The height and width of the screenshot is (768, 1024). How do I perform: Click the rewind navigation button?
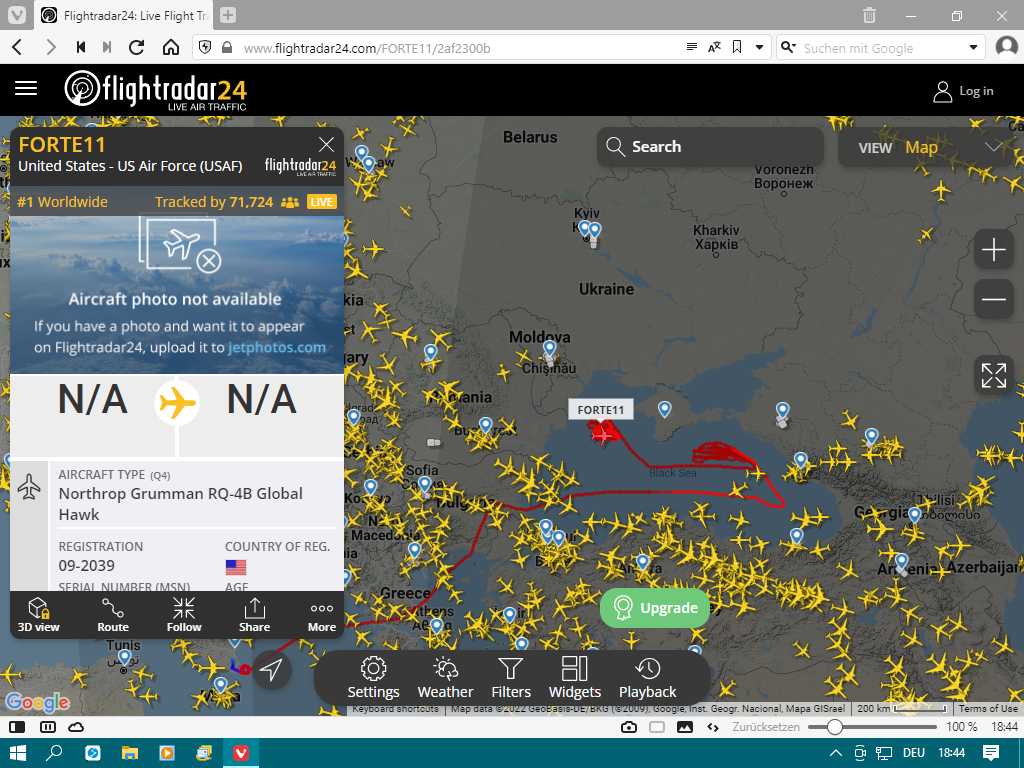pyautogui.click(x=81, y=48)
